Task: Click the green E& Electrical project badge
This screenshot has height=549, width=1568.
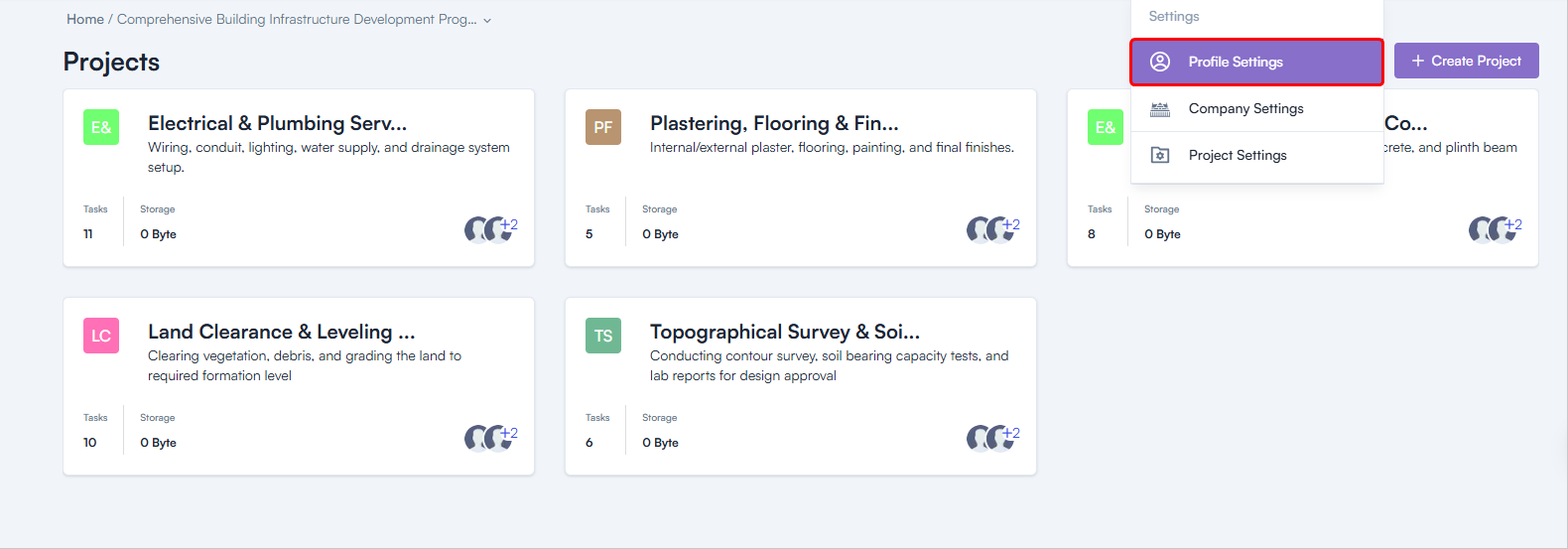Action: click(101, 127)
